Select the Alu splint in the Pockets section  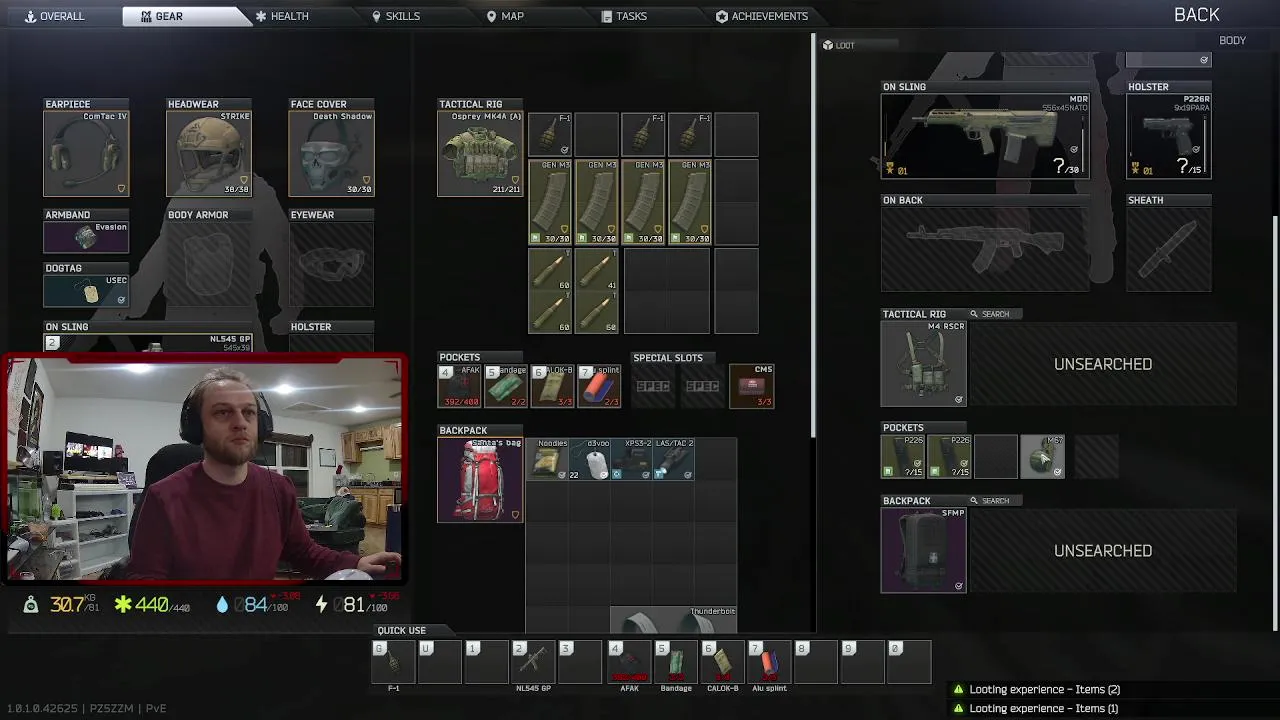point(599,386)
